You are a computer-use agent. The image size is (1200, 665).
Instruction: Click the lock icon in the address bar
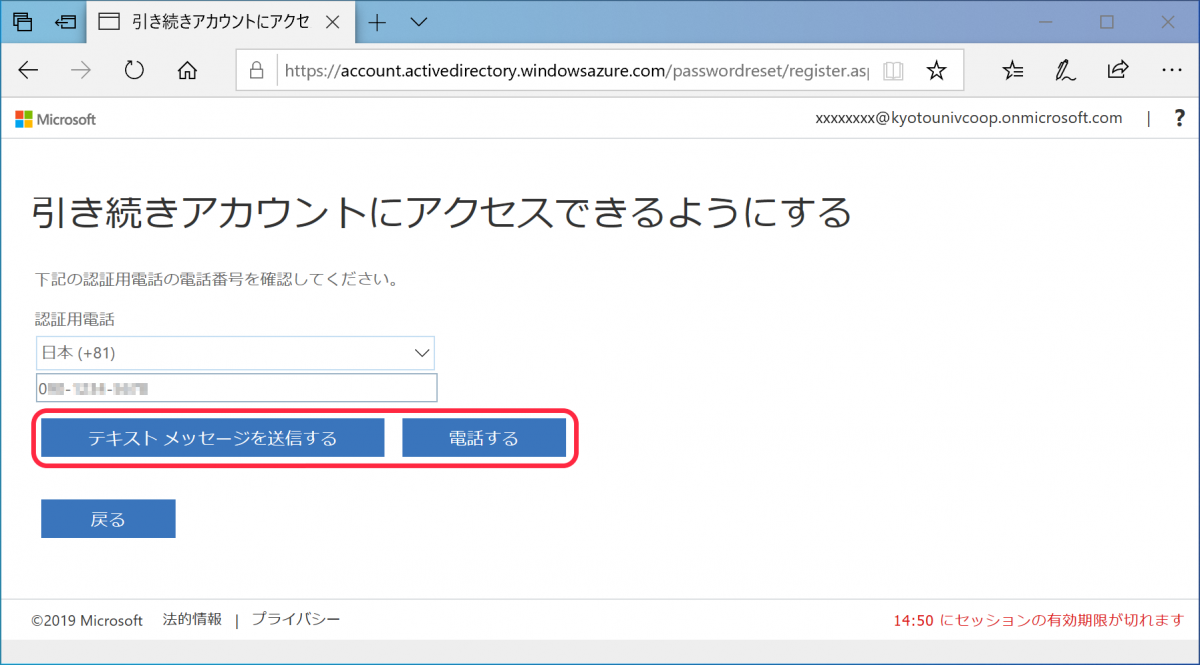(x=257, y=70)
